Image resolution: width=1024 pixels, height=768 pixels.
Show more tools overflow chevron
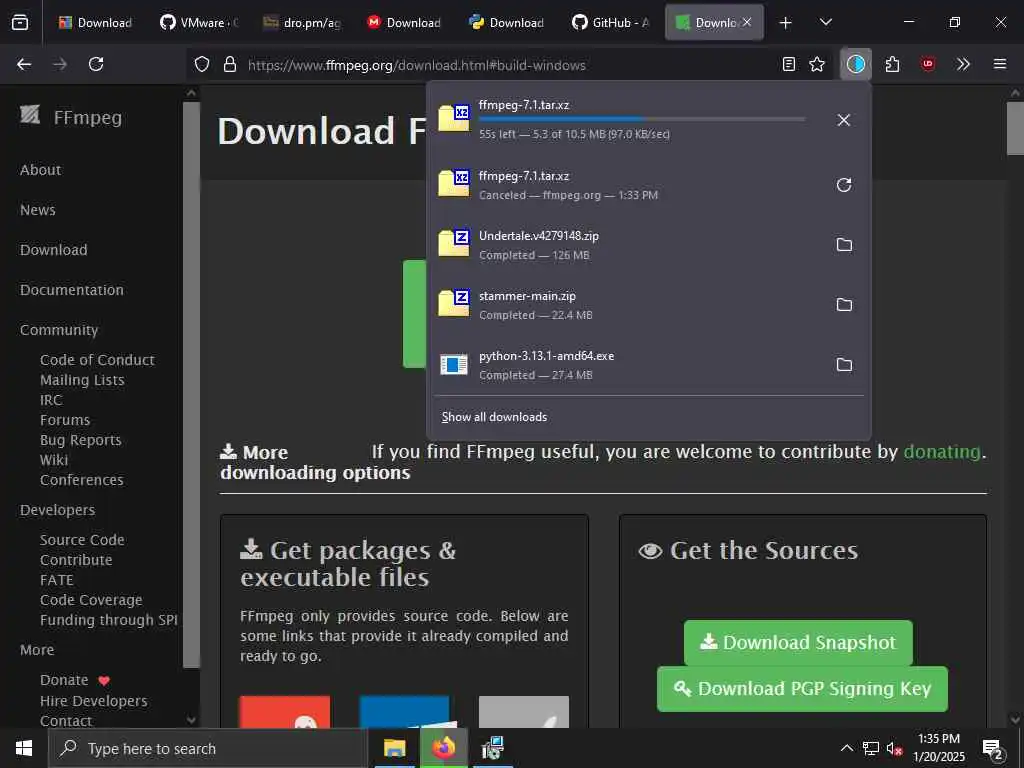point(963,64)
